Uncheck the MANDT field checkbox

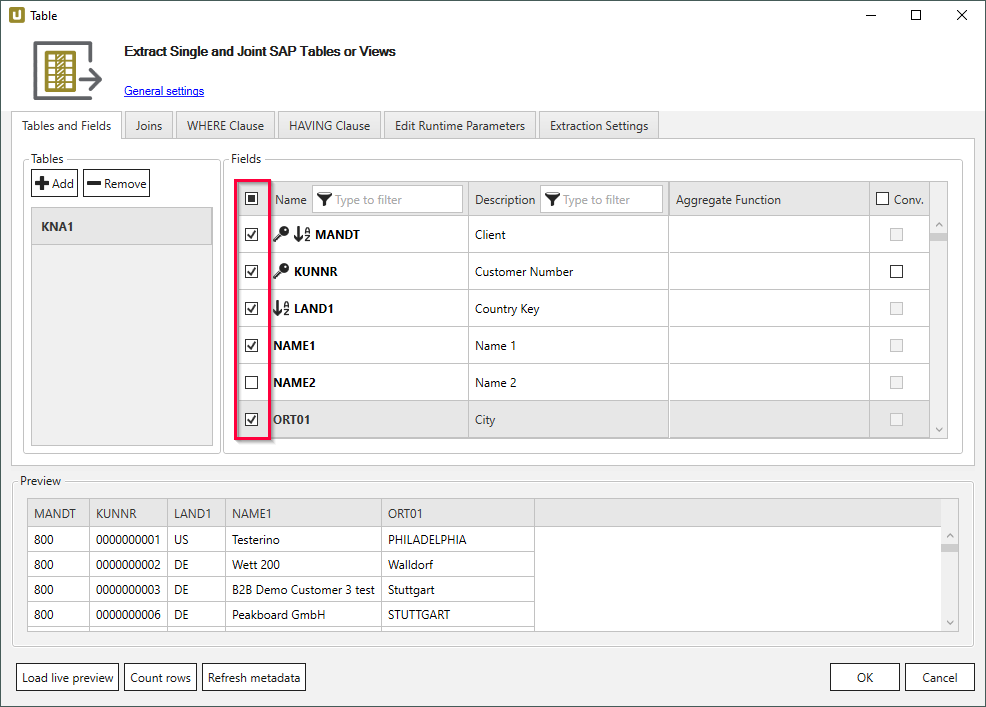252,235
